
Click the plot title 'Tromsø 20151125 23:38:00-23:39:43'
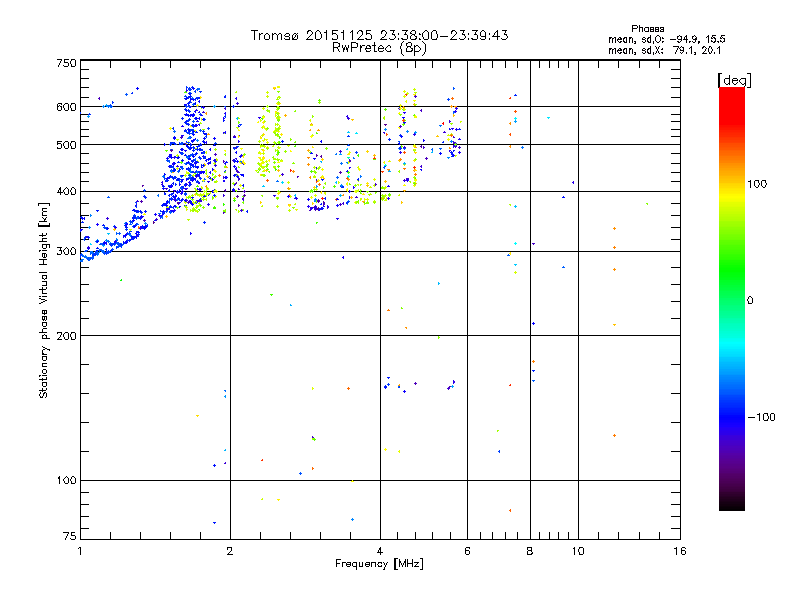(380, 35)
